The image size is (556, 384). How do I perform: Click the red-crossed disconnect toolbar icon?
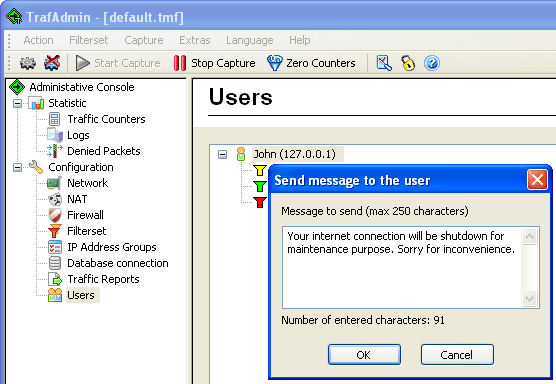pos(52,63)
